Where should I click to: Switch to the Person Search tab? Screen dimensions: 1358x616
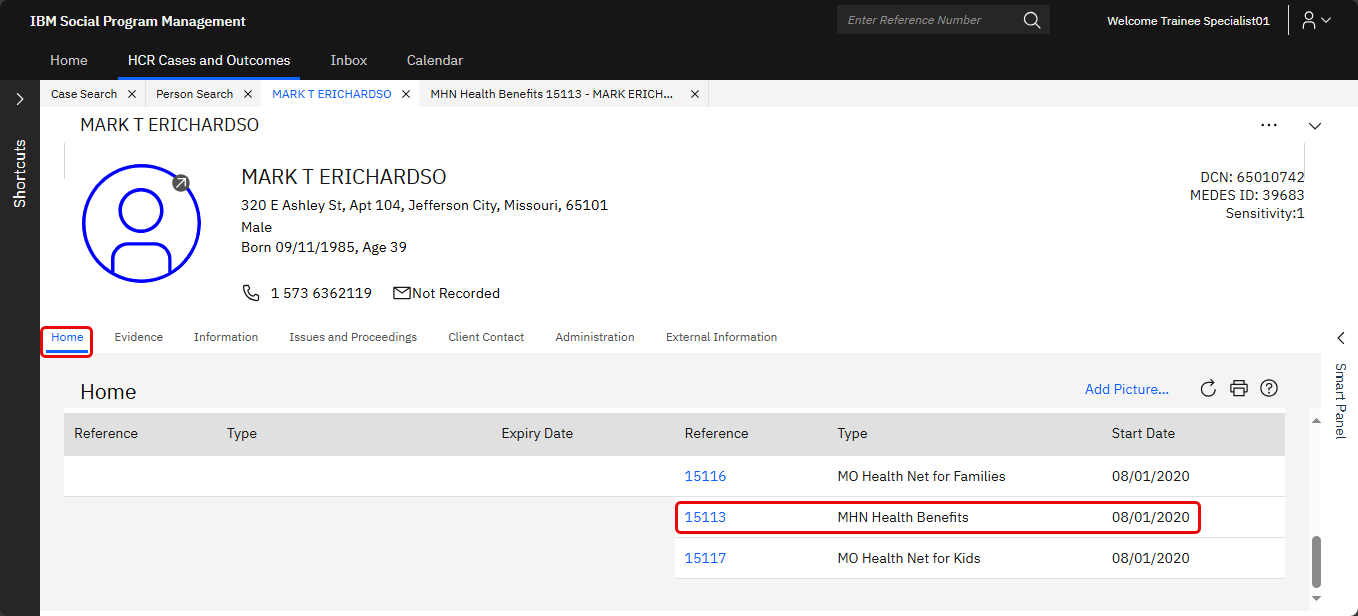point(194,94)
